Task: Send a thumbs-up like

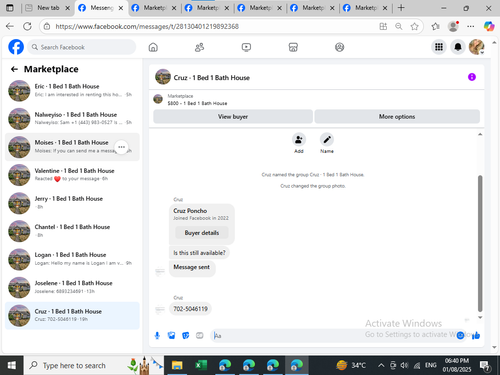Action: (x=476, y=335)
